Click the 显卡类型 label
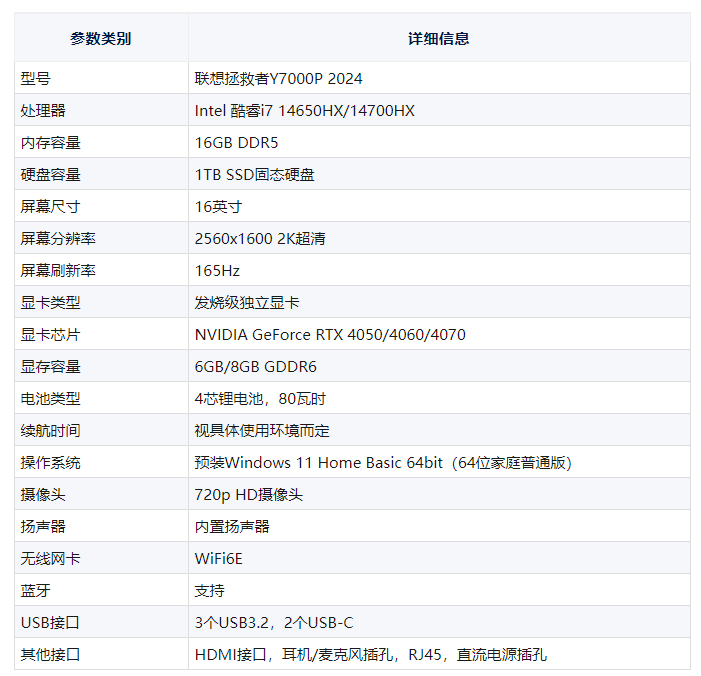The height and width of the screenshot is (676, 701). (51, 303)
